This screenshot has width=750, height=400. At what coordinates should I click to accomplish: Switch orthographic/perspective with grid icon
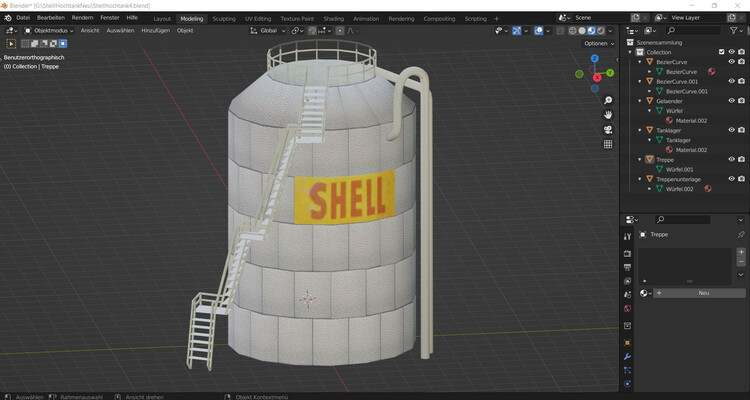point(608,144)
